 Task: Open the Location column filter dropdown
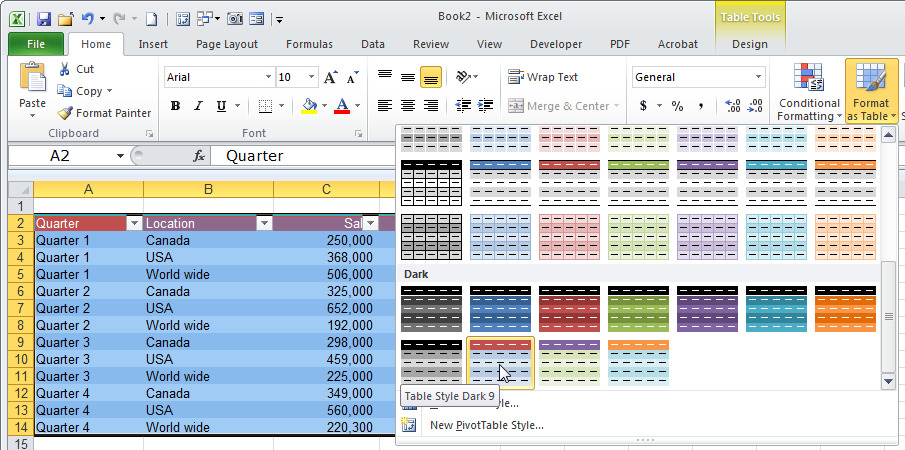[264, 224]
